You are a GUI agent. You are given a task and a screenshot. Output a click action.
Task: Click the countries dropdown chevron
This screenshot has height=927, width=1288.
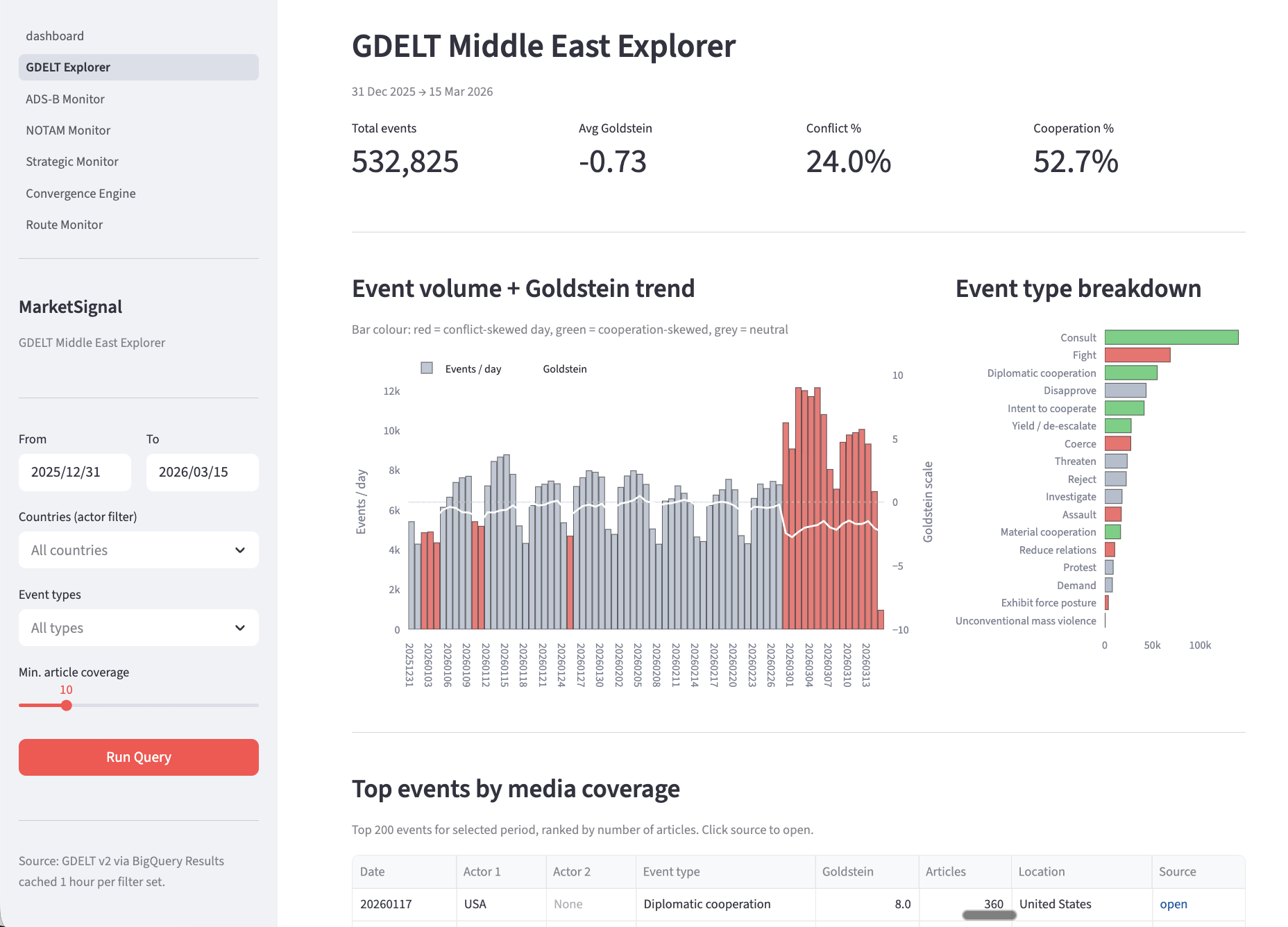241,550
